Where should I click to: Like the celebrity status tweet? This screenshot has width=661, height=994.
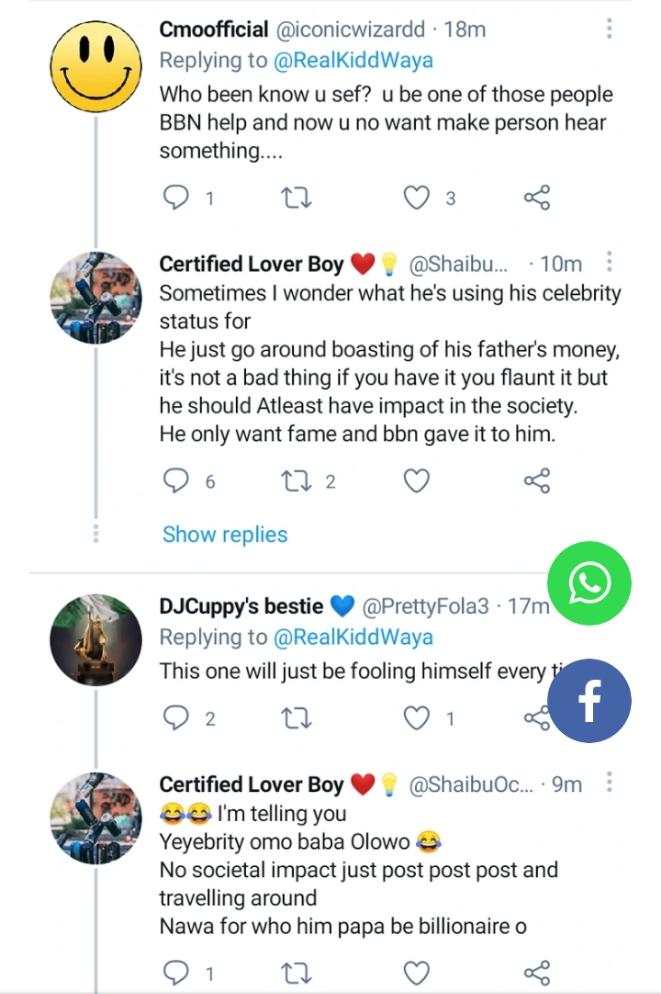[x=416, y=482]
